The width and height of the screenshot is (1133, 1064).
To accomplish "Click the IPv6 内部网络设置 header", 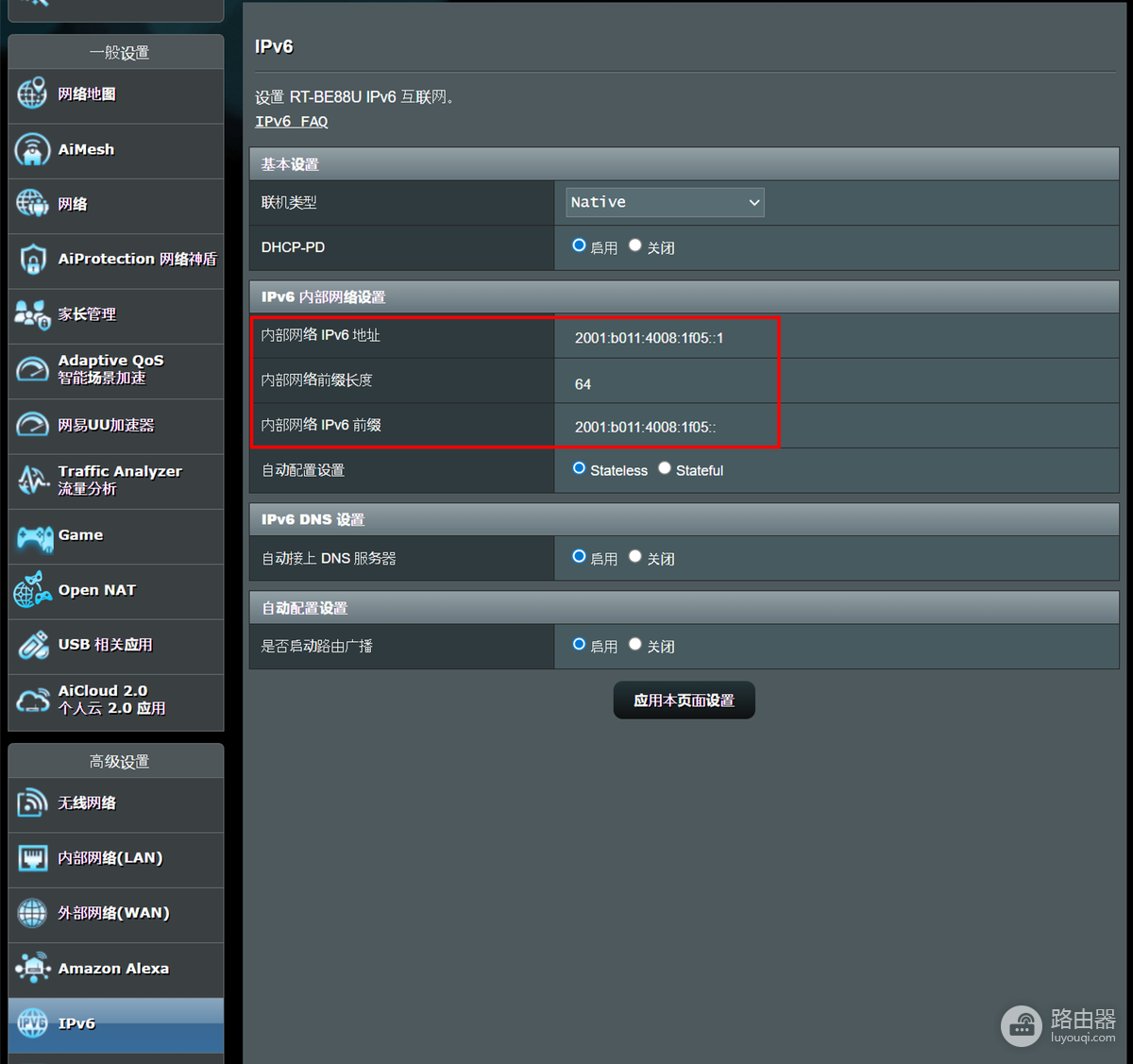I will coord(685,296).
